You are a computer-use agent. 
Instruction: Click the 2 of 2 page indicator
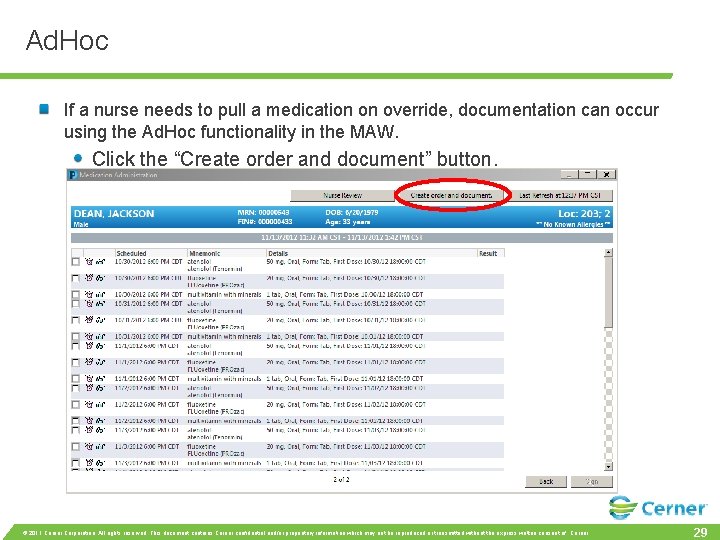coord(341,479)
